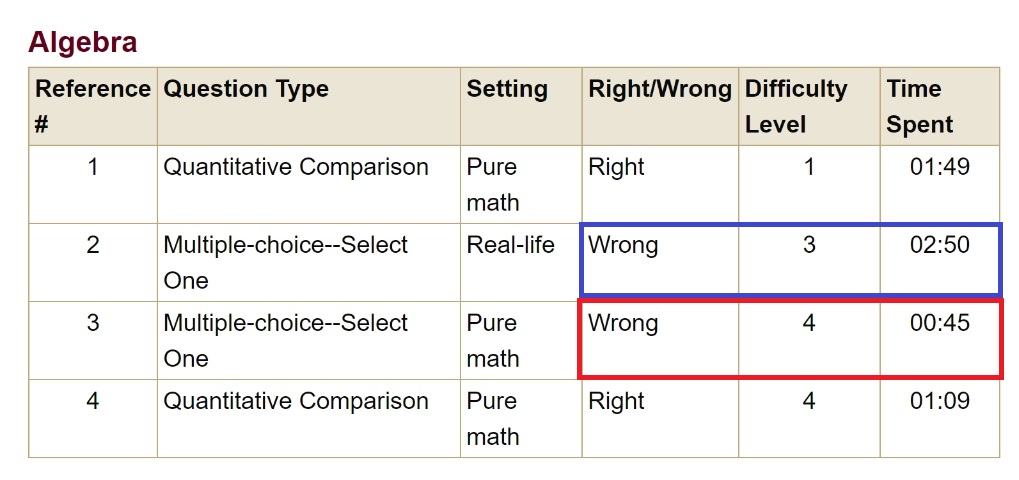
Task: Click the Reference # column header
Action: tap(92, 106)
